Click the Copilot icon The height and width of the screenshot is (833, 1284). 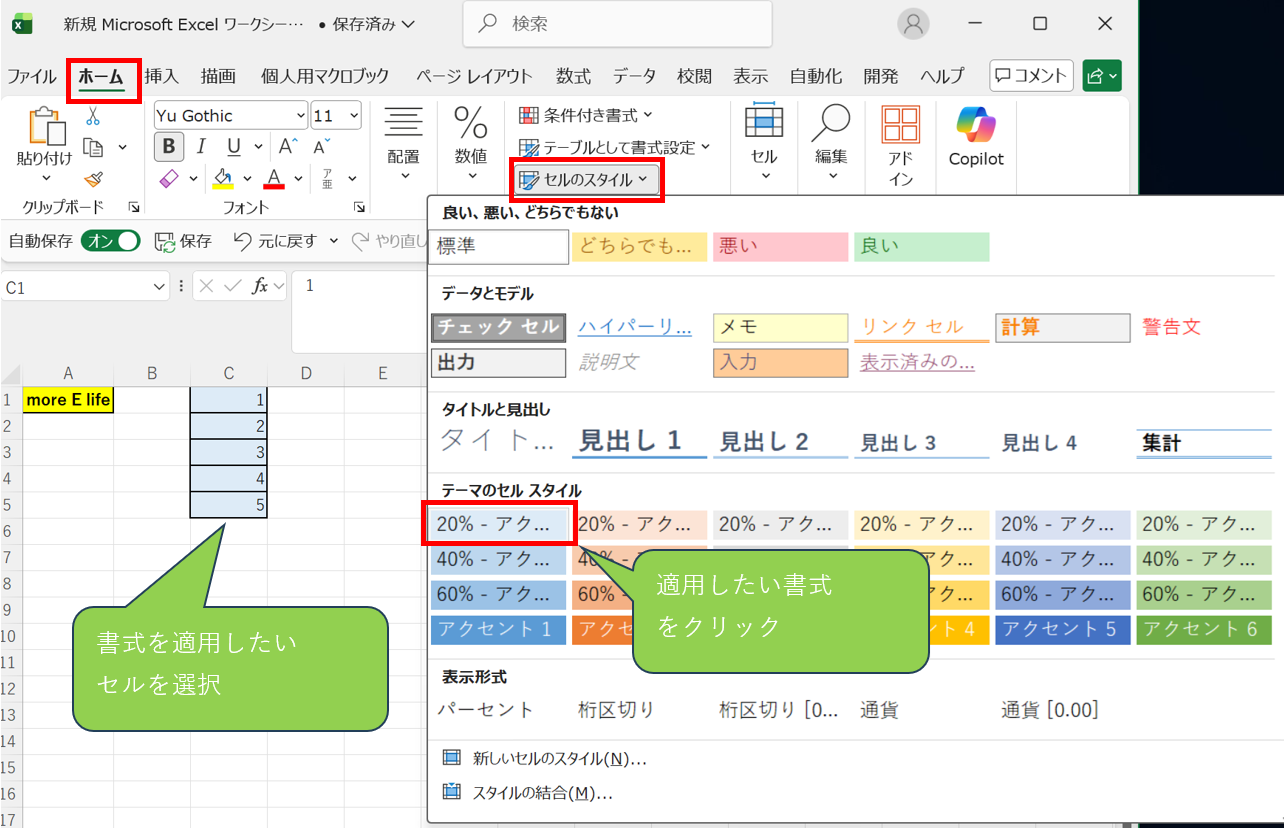coord(975,126)
